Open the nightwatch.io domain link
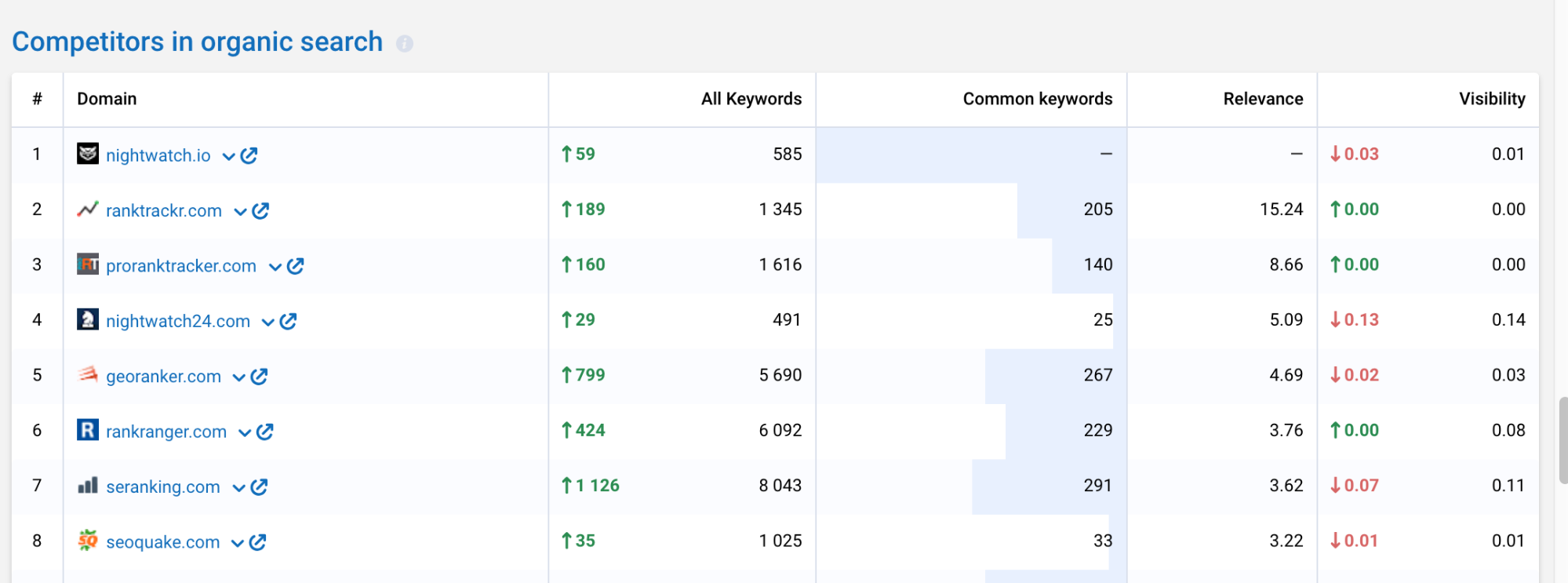The image size is (1568, 583). coord(158,155)
